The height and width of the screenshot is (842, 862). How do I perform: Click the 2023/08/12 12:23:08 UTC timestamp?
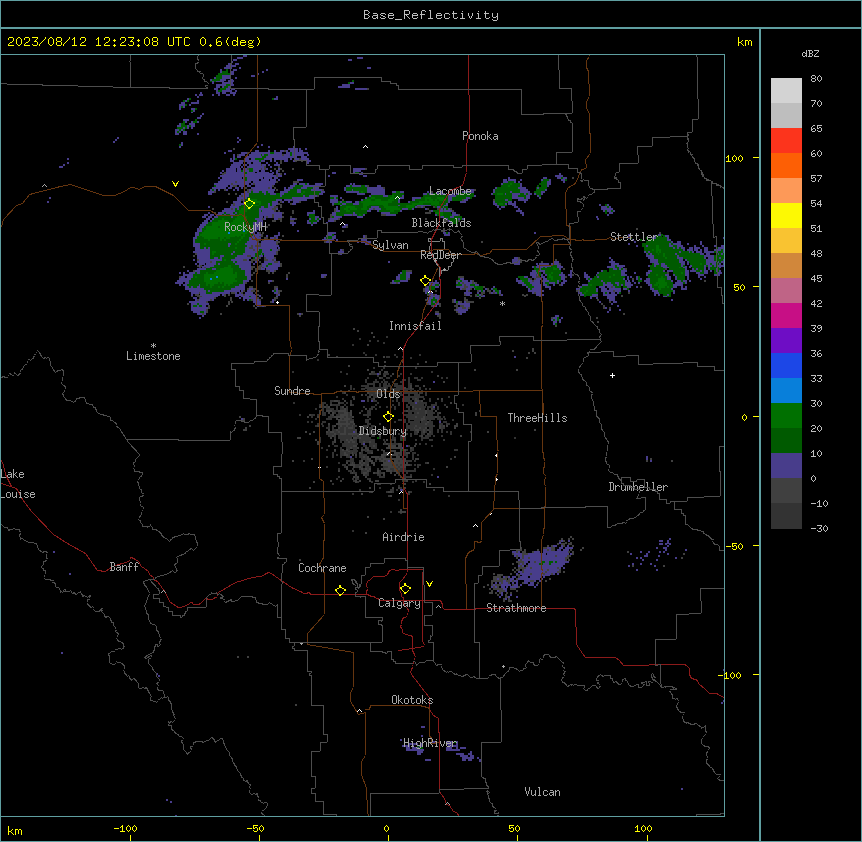pos(99,42)
